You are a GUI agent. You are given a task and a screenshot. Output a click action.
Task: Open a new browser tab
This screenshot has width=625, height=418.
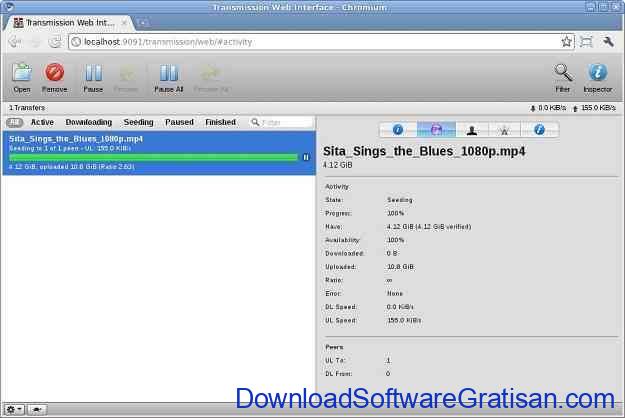point(143,23)
